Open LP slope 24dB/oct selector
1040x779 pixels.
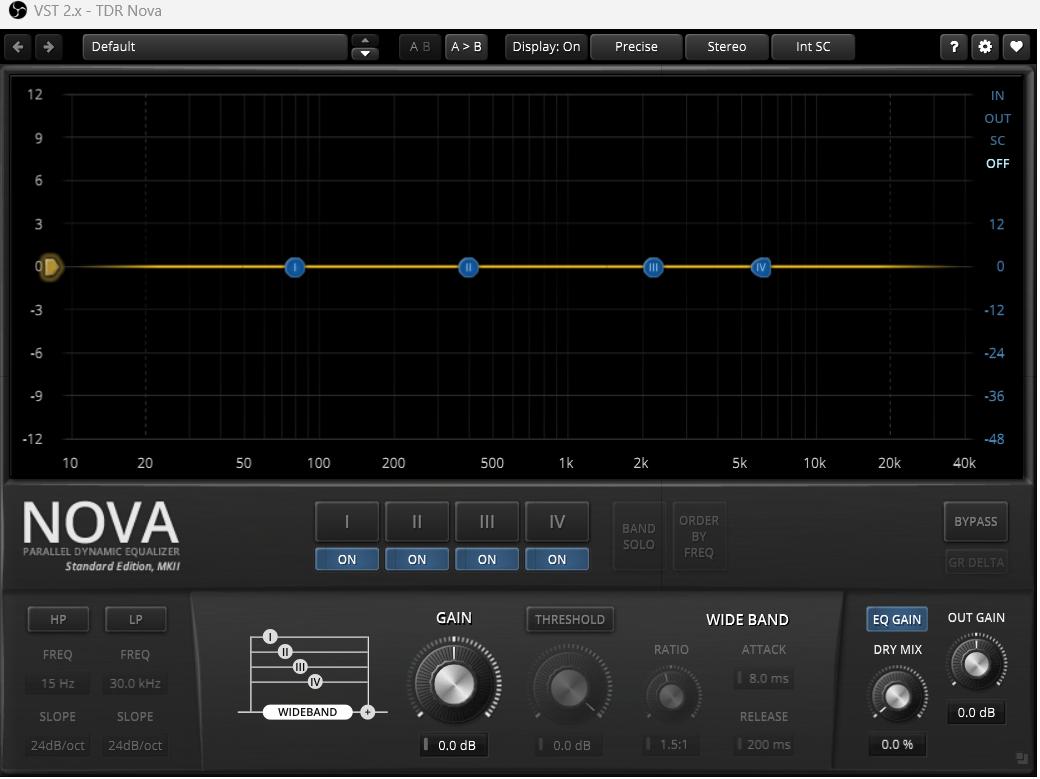(135, 745)
